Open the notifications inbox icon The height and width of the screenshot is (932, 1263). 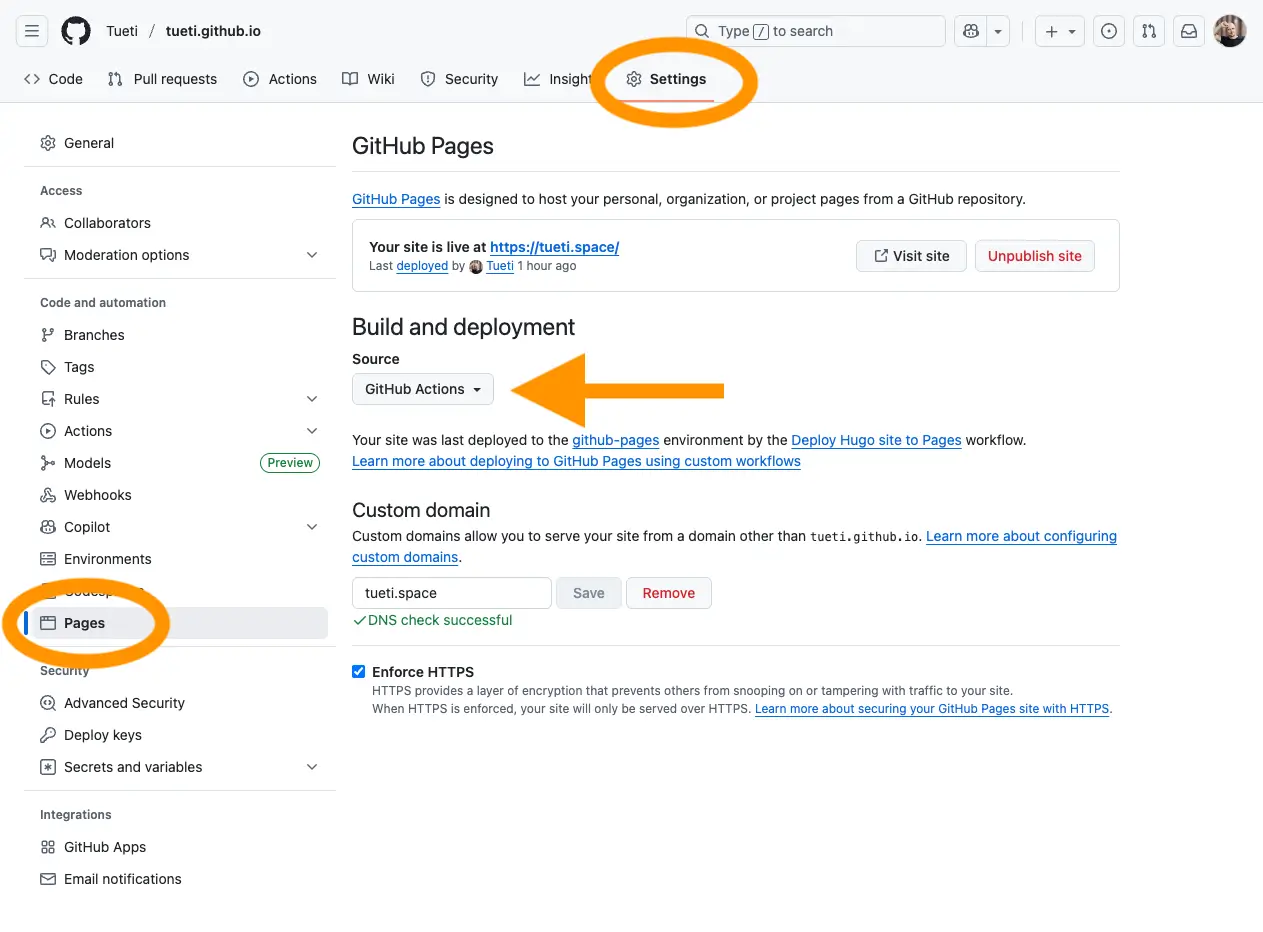coord(1188,31)
